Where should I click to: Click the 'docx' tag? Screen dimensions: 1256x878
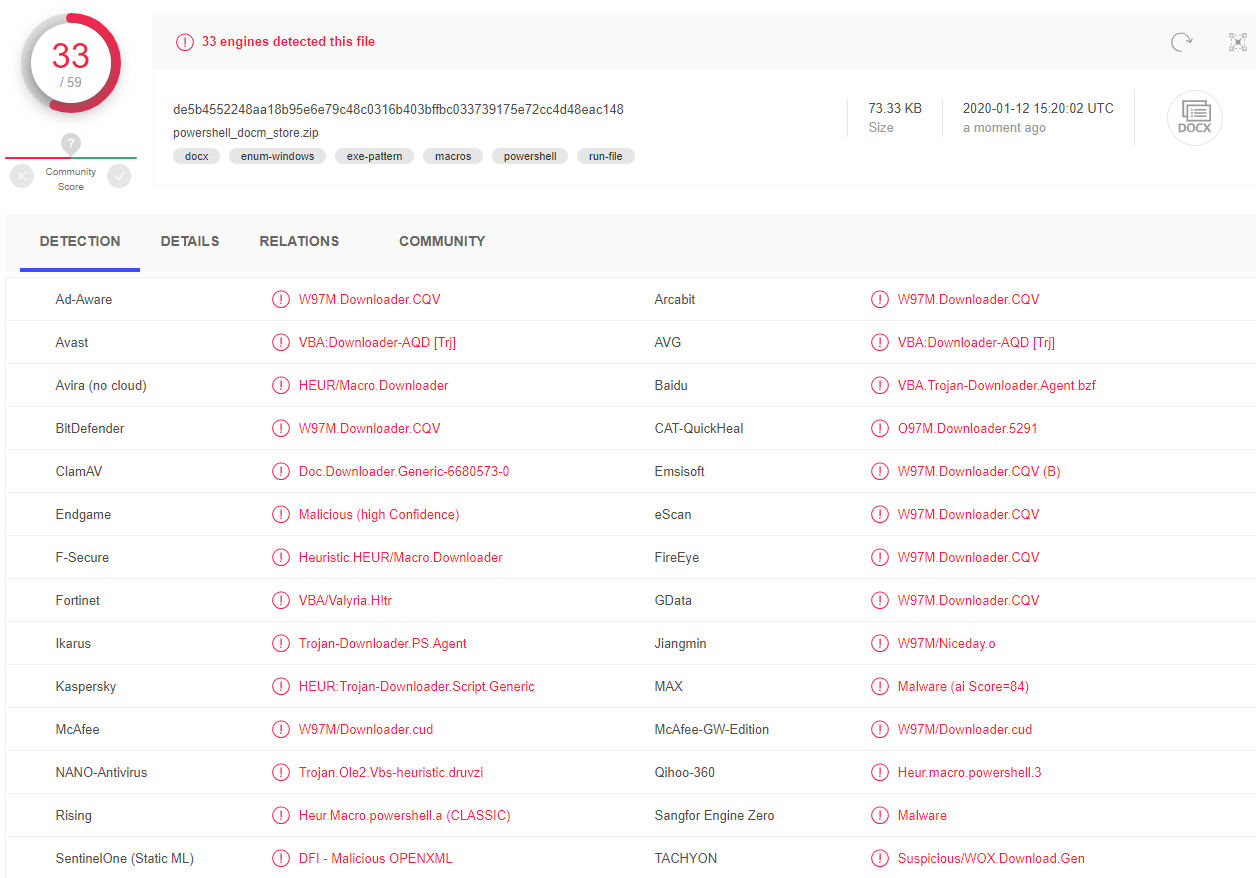click(x=197, y=156)
